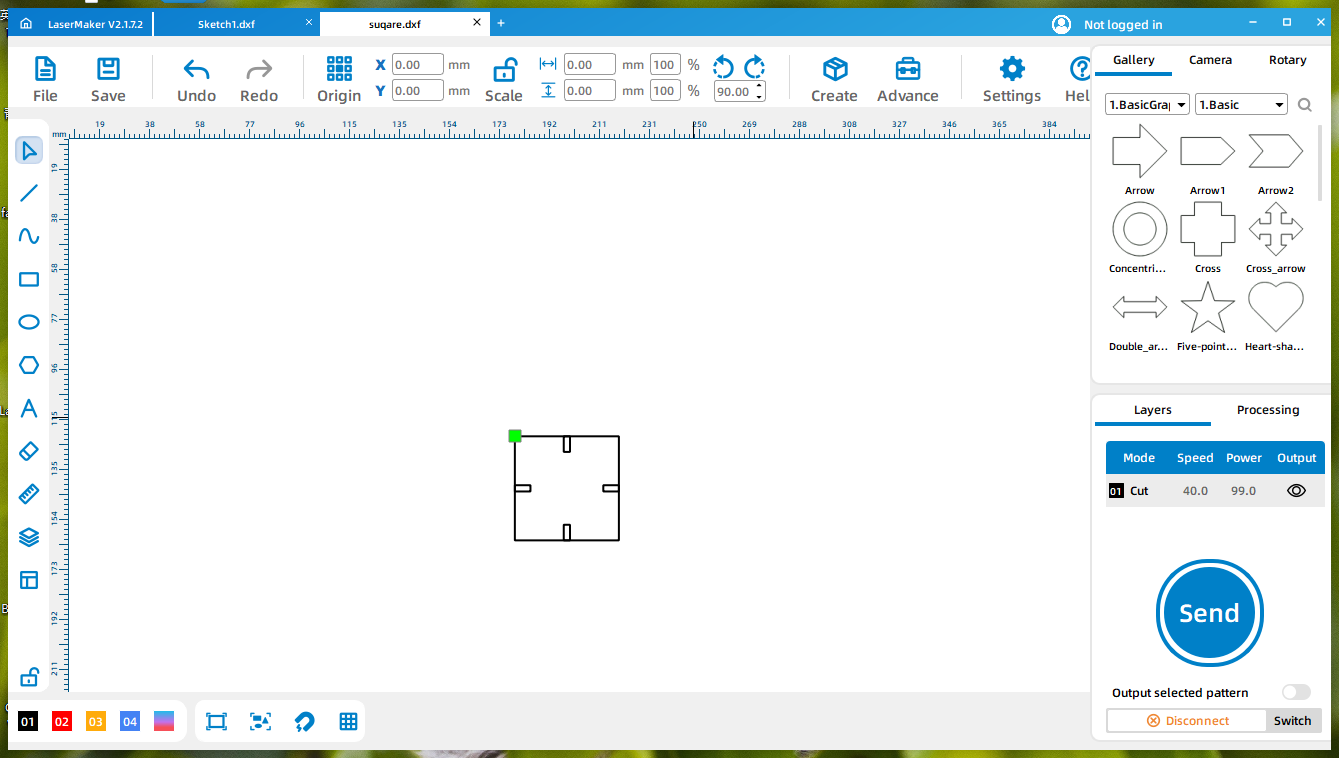Switch to the suqare.dxf tab
This screenshot has width=1339, height=758.
(x=395, y=24)
